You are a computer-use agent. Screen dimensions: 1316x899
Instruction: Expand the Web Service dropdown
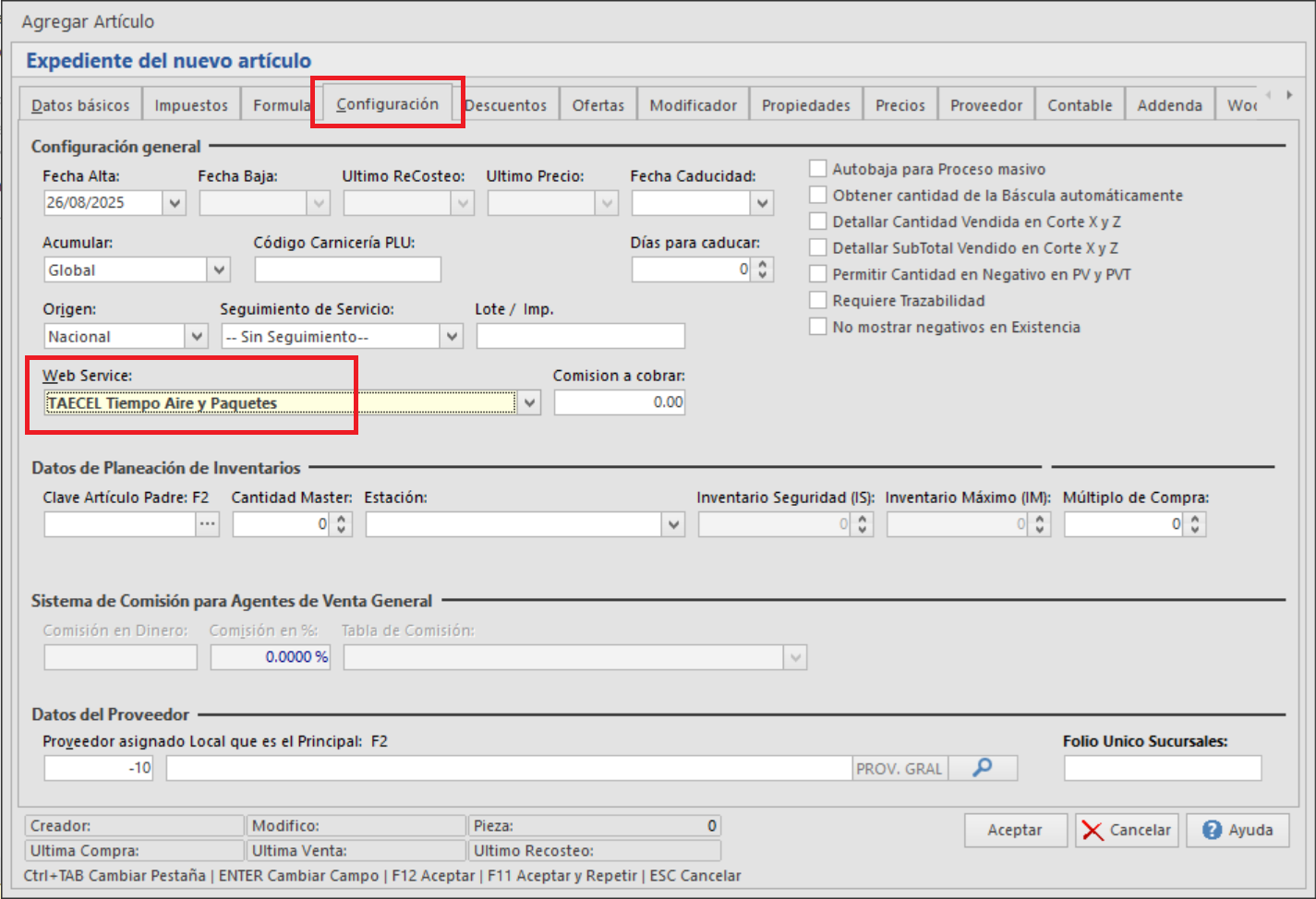pos(529,403)
